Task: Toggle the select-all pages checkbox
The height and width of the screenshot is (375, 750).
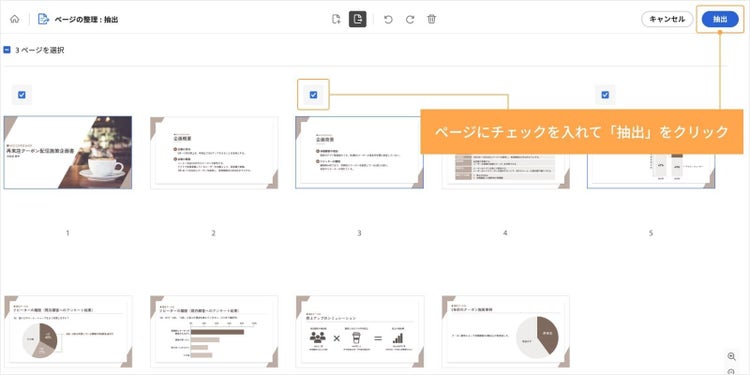Action: pyautogui.click(x=7, y=50)
